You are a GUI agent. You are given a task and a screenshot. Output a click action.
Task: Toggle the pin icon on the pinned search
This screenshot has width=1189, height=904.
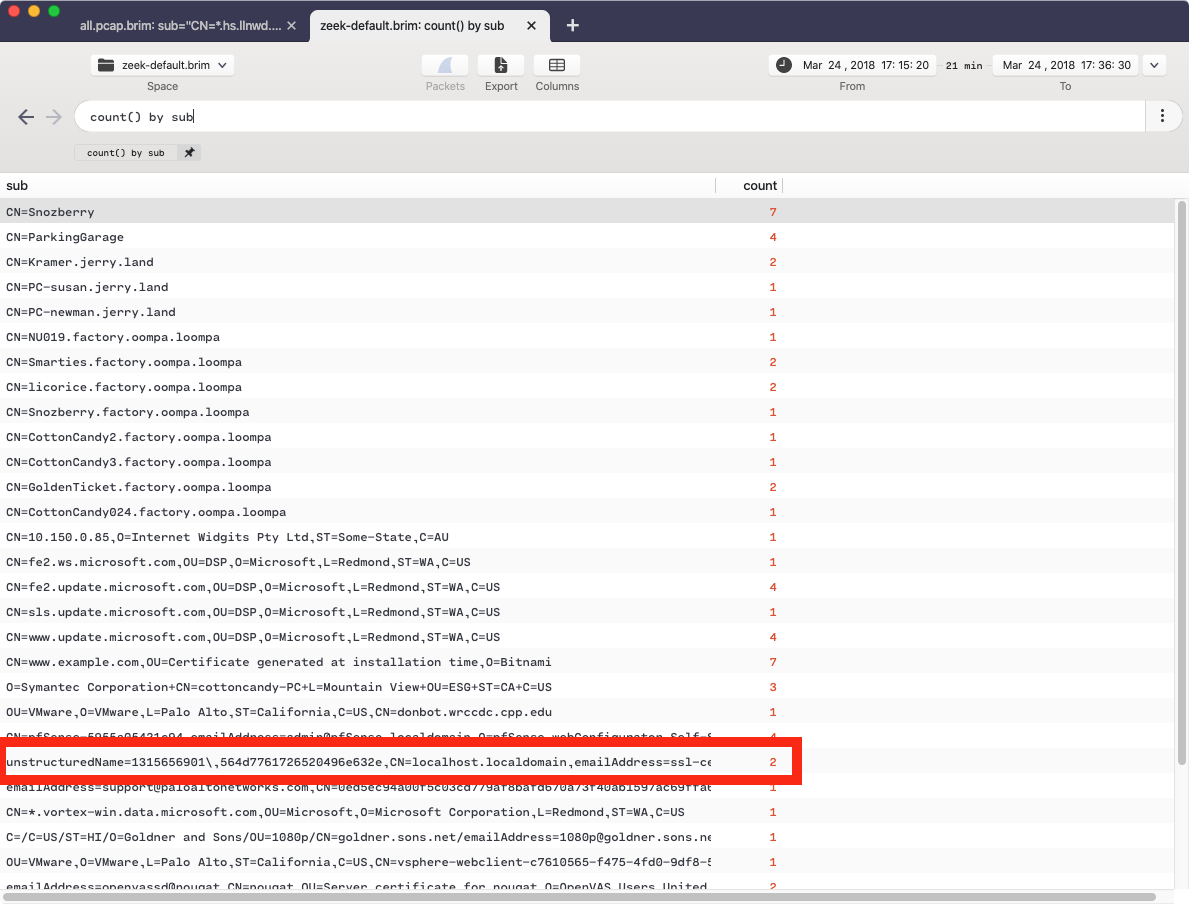[189, 152]
